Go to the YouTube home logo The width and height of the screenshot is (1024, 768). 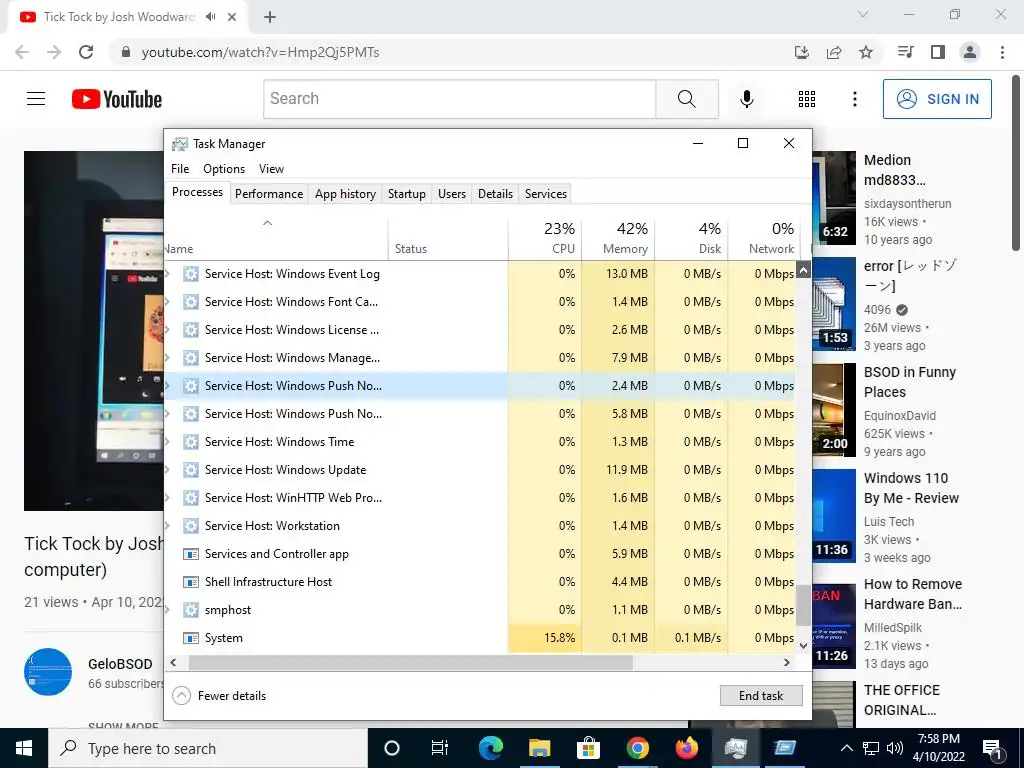(x=117, y=99)
